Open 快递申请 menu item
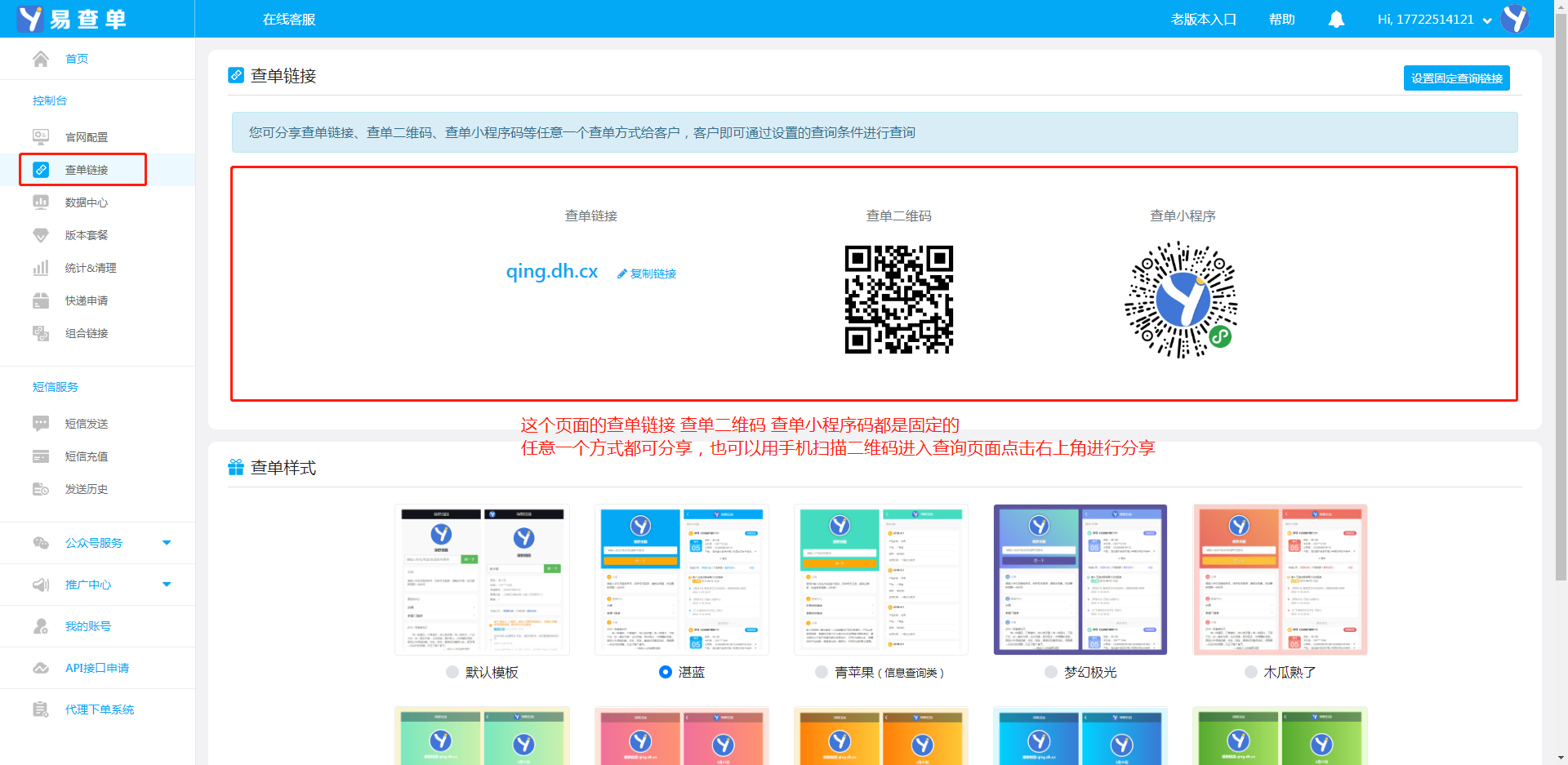1568x765 pixels. (87, 300)
